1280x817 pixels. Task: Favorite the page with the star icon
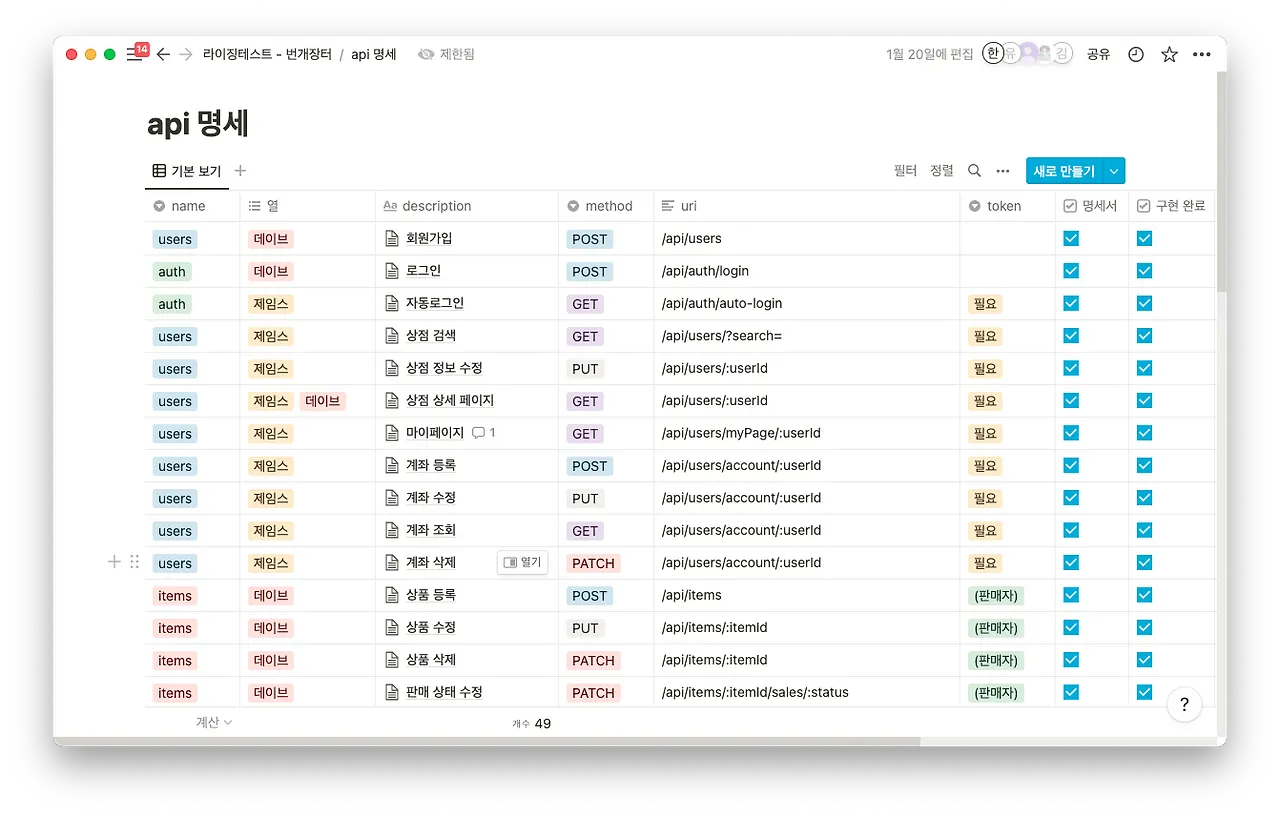click(x=1169, y=55)
